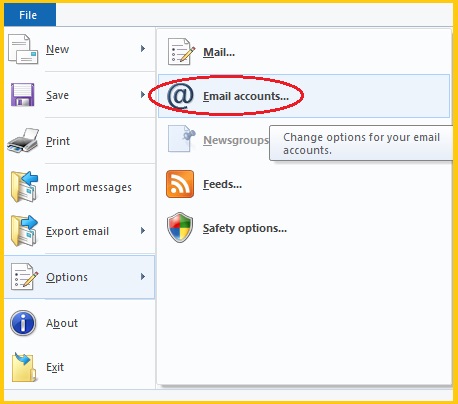
Task: Click the Import messages folder icon
Action: pos(24,187)
